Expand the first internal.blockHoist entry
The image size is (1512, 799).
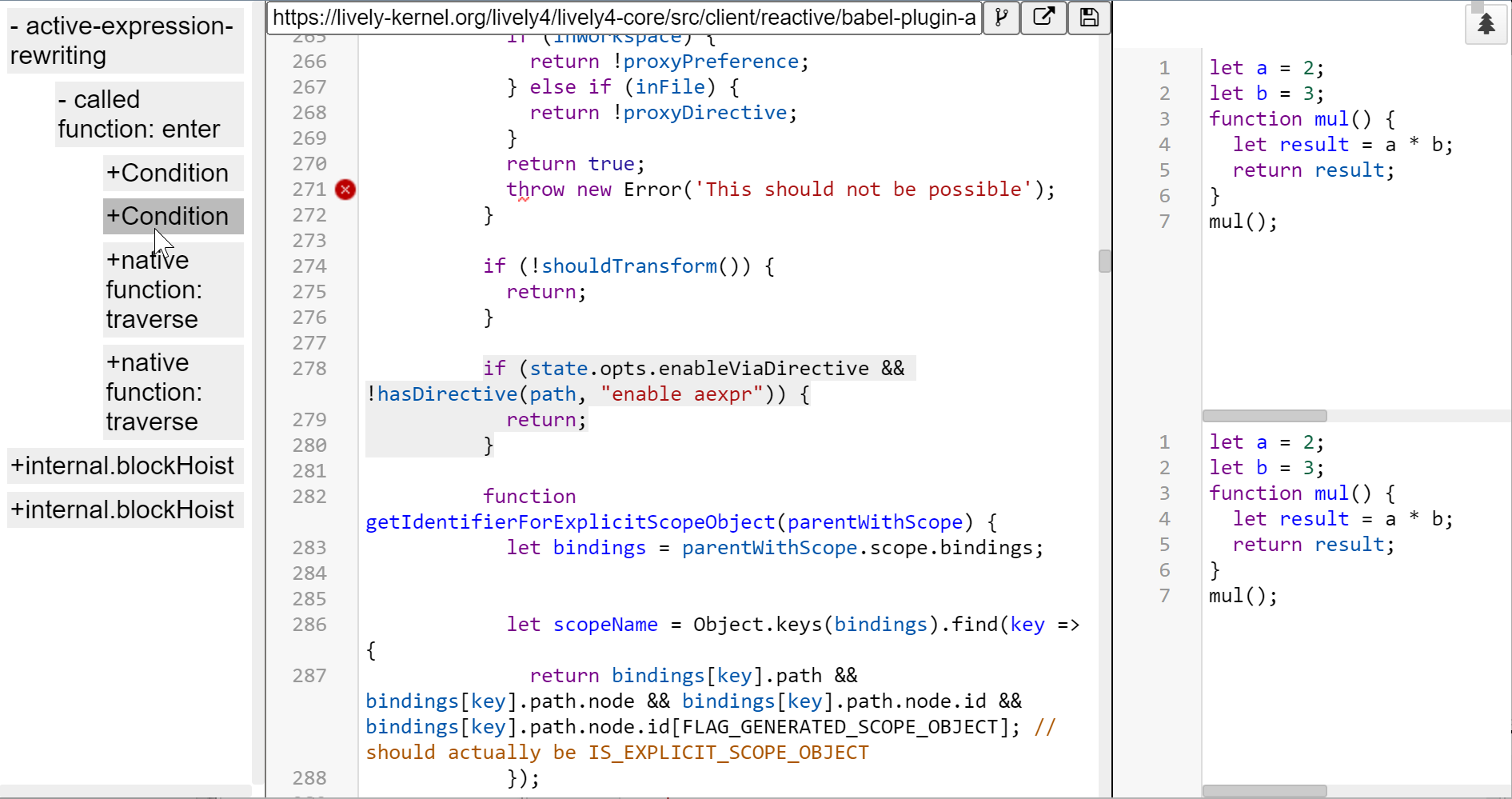[125, 465]
